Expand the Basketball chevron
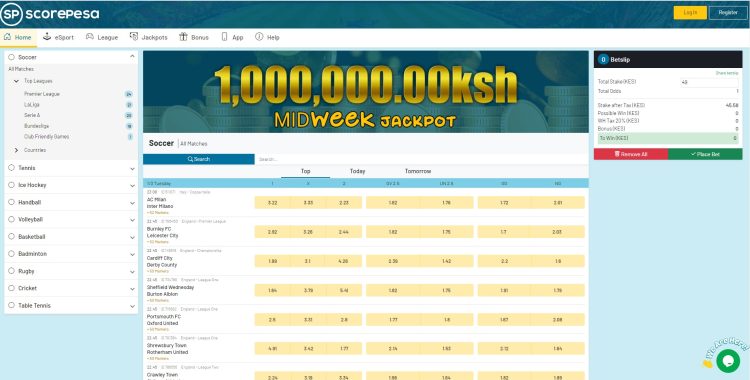 [x=132, y=237]
